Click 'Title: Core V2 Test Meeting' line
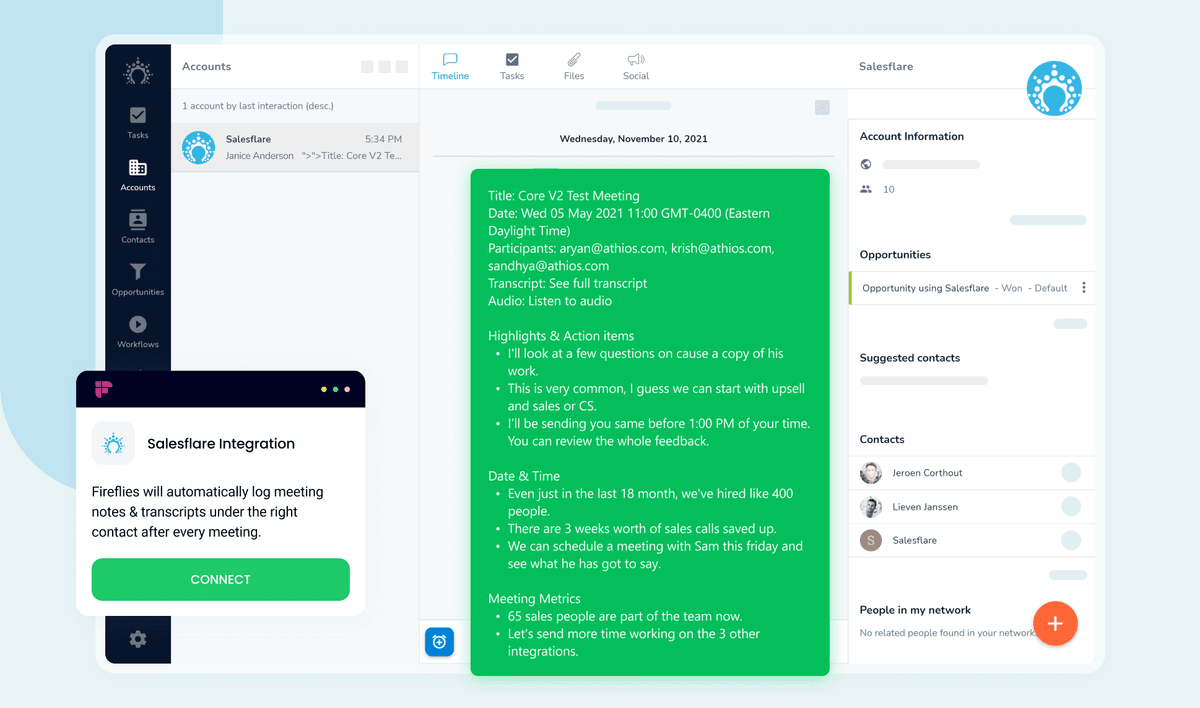The height and width of the screenshot is (708, 1200). tap(564, 196)
